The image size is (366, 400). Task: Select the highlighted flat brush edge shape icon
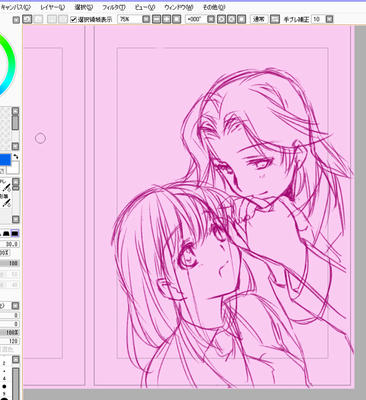[15, 233]
